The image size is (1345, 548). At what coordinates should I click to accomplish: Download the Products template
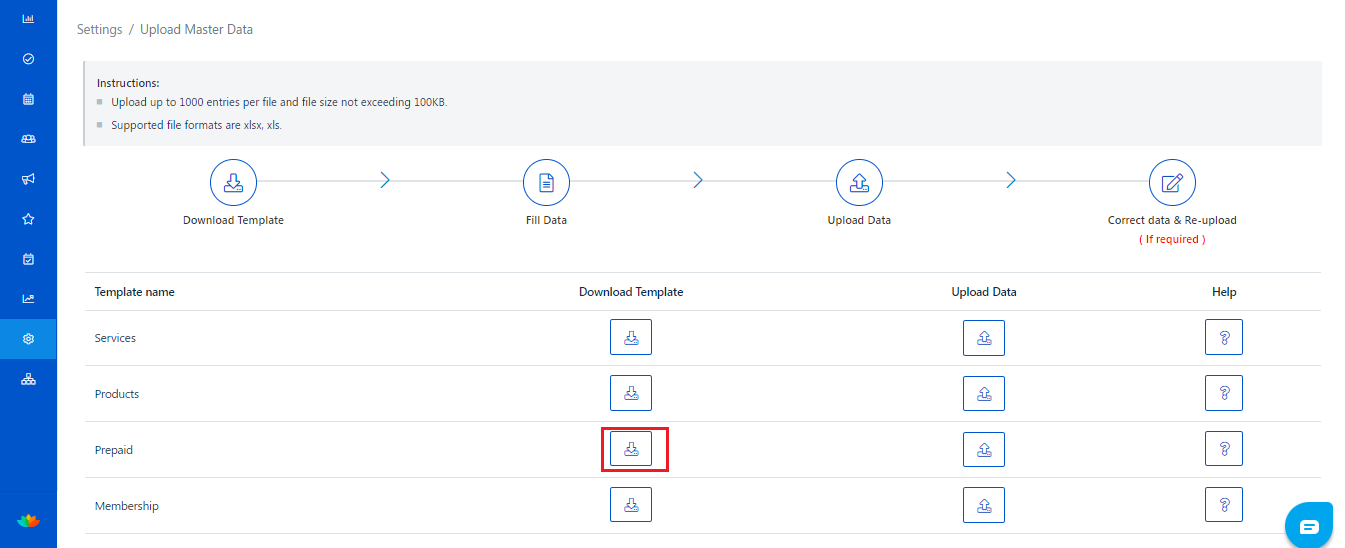(631, 393)
